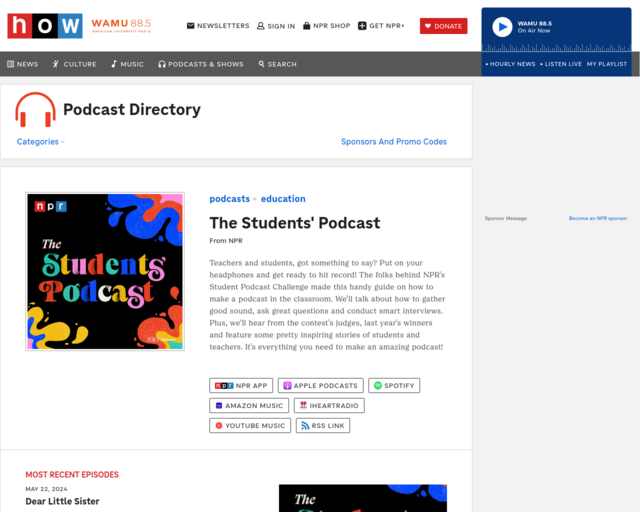Image resolution: width=640 pixels, height=512 pixels.
Task: Click the Sign In person icon
Action: (x=260, y=26)
